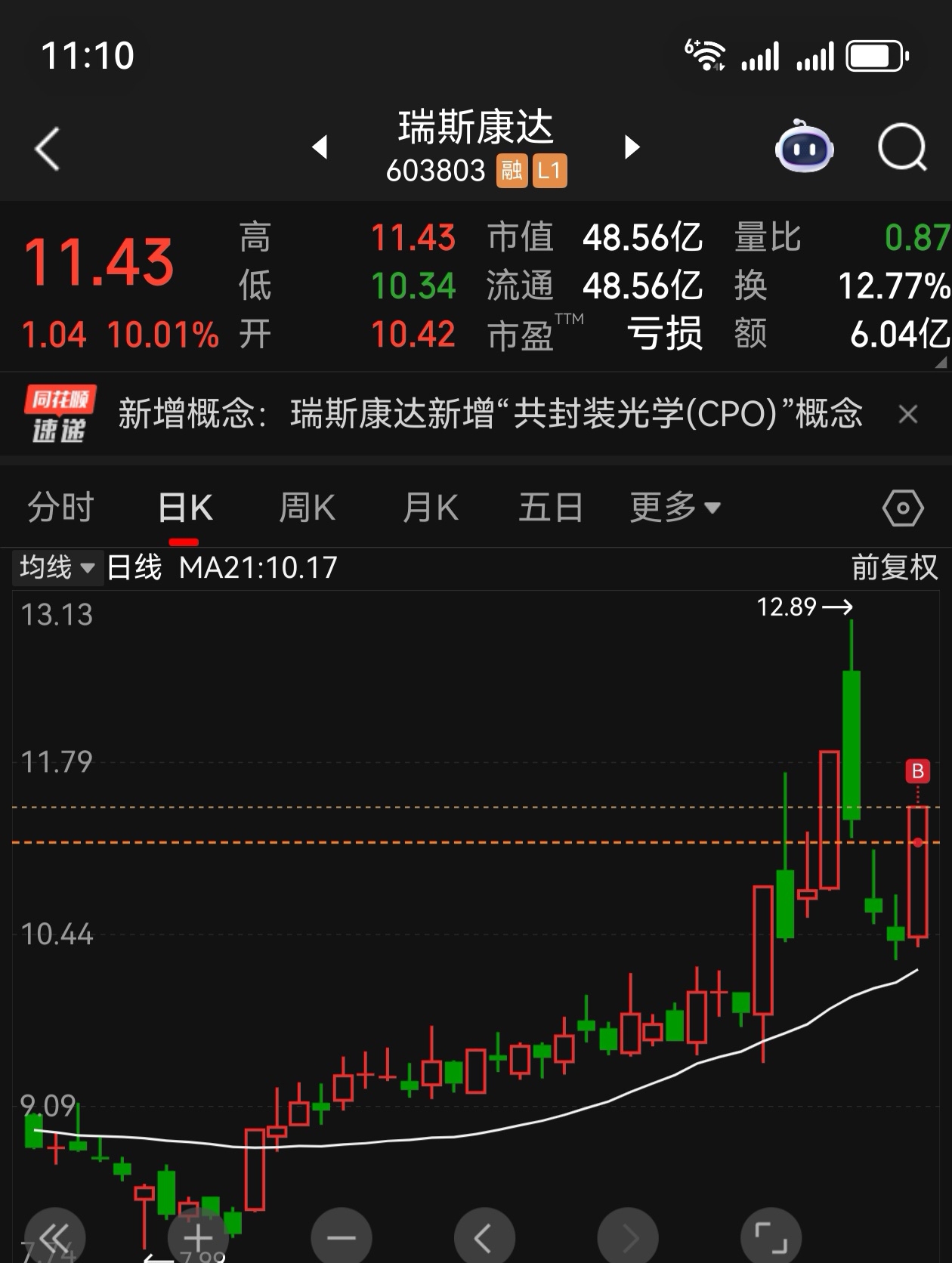The width and height of the screenshot is (952, 1263).
Task: Zoom out chart with minus button
Action: 342,1237
